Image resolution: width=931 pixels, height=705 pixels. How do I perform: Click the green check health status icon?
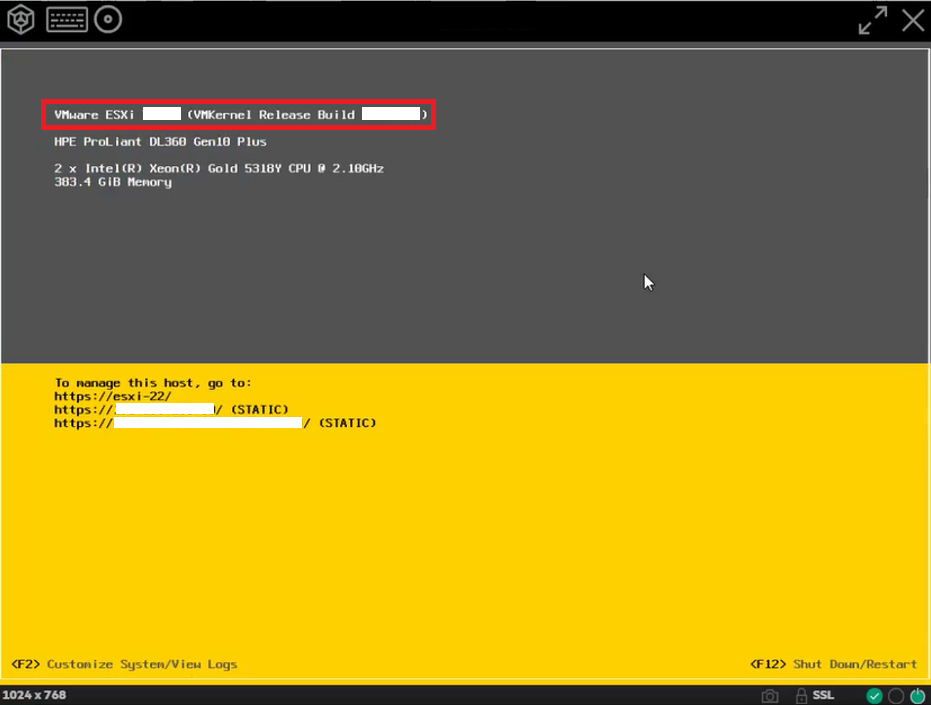[874, 695]
